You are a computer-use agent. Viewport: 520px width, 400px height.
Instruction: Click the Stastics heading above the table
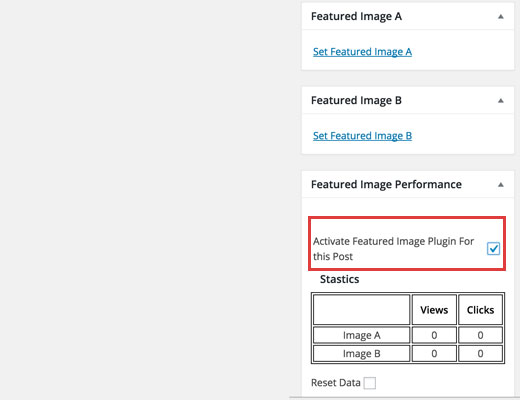pos(340,279)
